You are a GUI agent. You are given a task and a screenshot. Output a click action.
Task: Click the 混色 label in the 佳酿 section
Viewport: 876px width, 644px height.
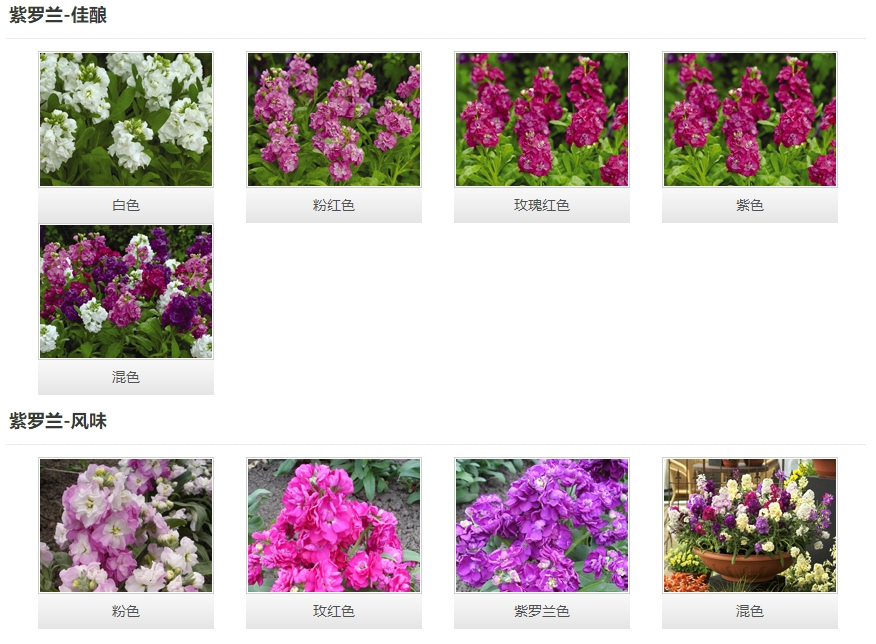click(x=126, y=377)
